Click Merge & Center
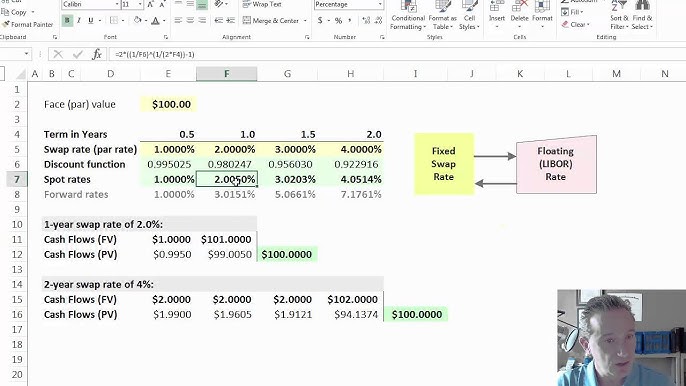Image resolution: width=686 pixels, height=386 pixels. (270, 21)
